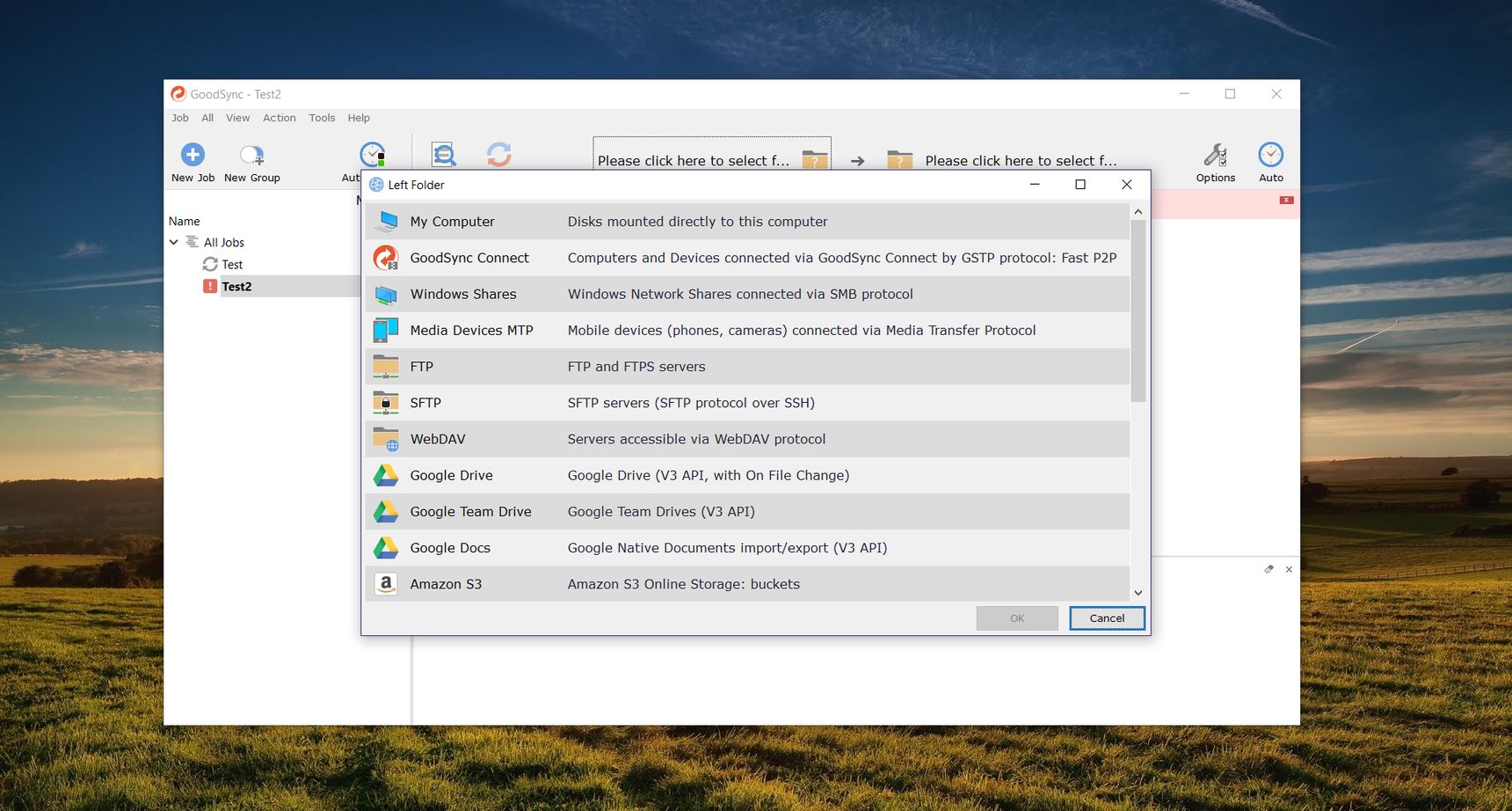The image size is (1512, 811).
Task: Click the right folder browse icon
Action: [900, 159]
